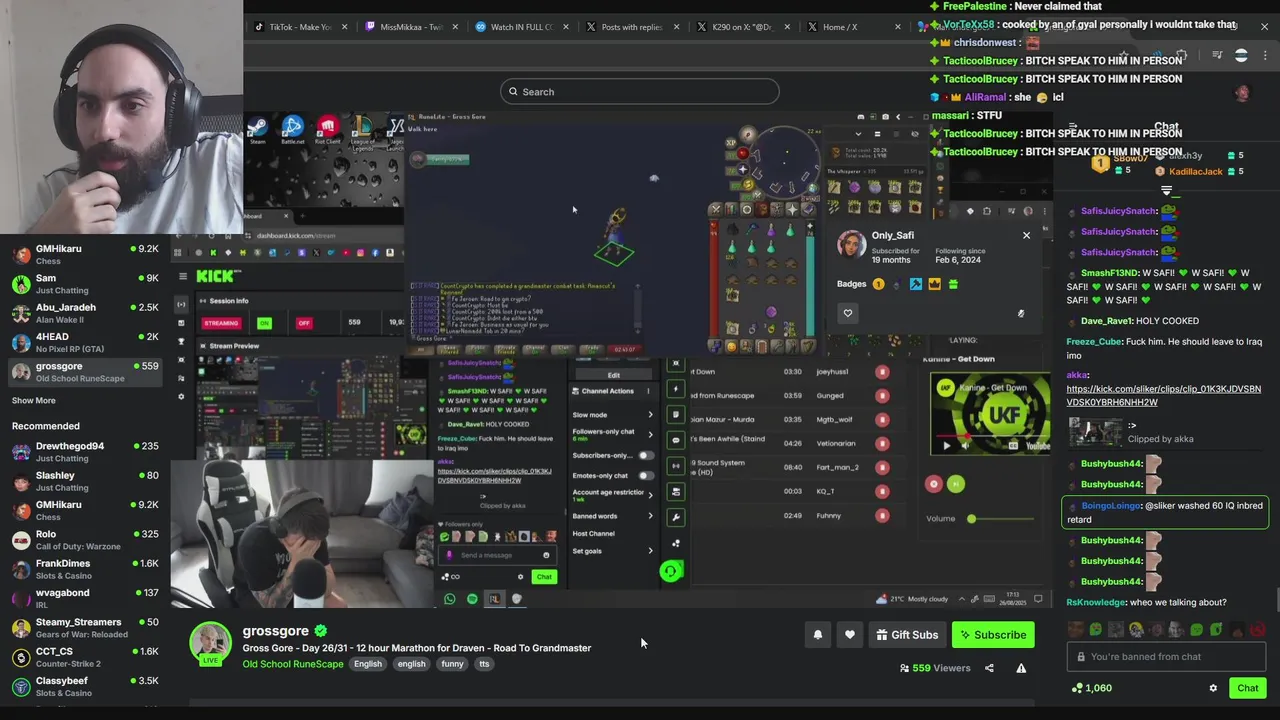Image resolution: width=1280 pixels, height=720 pixels.
Task: Click the lightning bolt icon in dashboard sidebar
Action: [x=676, y=389]
